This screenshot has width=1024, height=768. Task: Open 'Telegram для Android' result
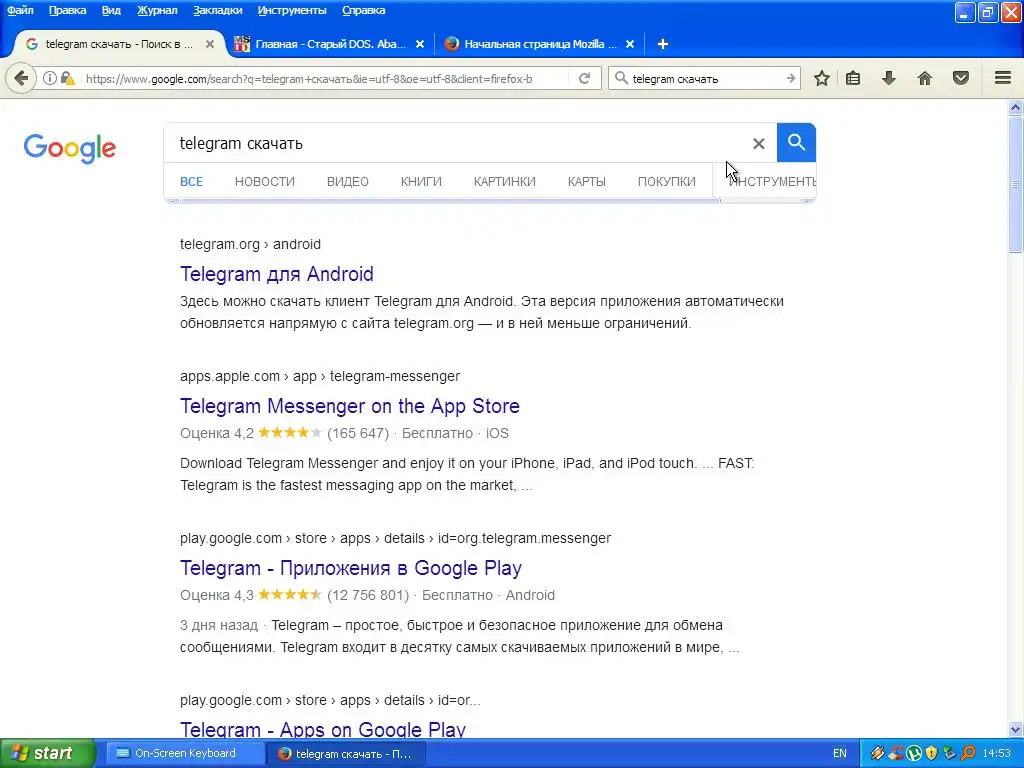pyautogui.click(x=277, y=274)
